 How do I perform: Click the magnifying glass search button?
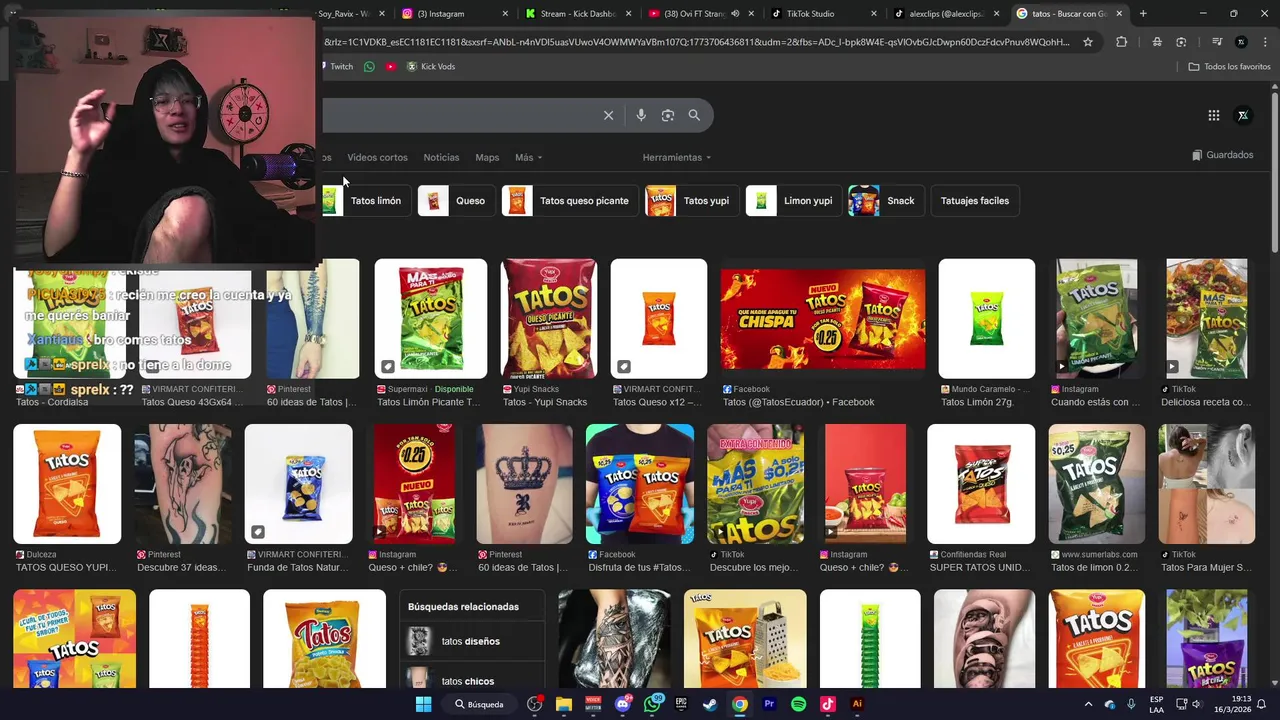coord(694,115)
